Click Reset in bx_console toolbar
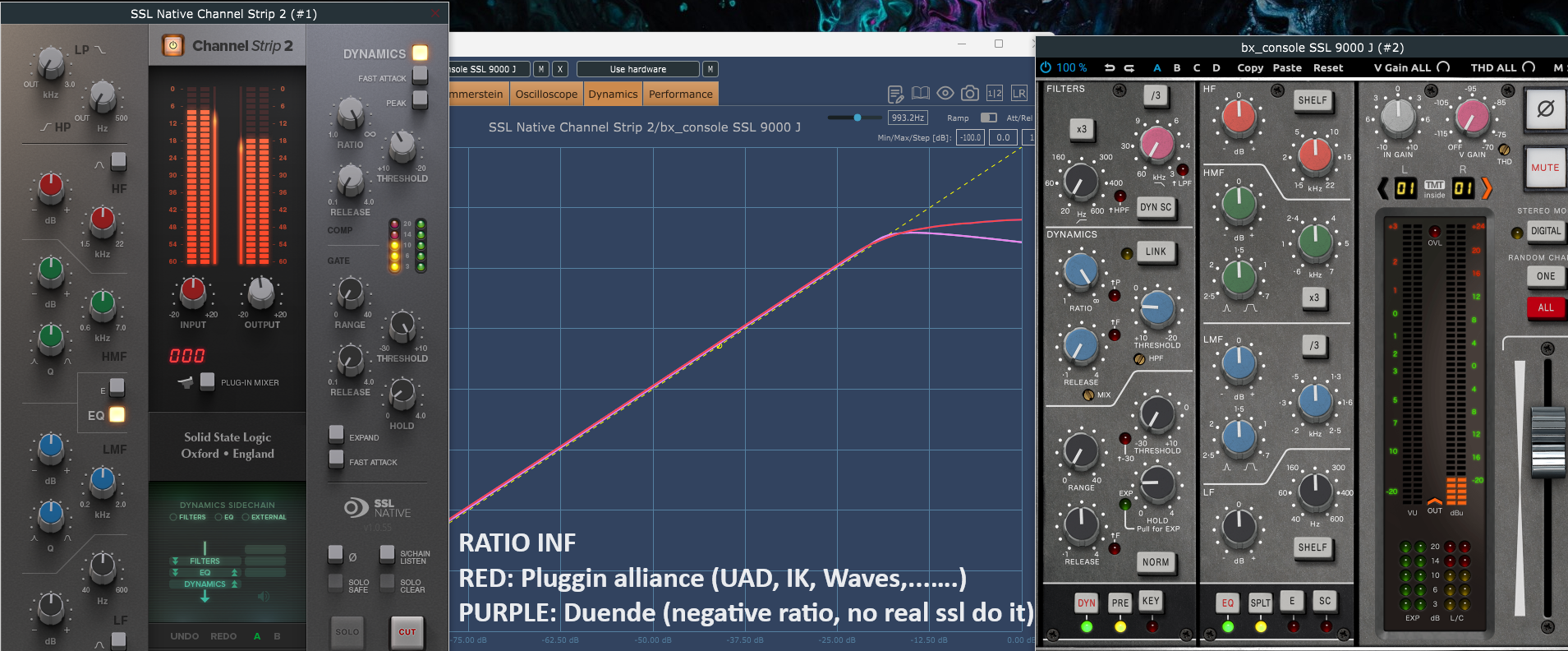This screenshot has height=651, width=1568. click(1328, 67)
